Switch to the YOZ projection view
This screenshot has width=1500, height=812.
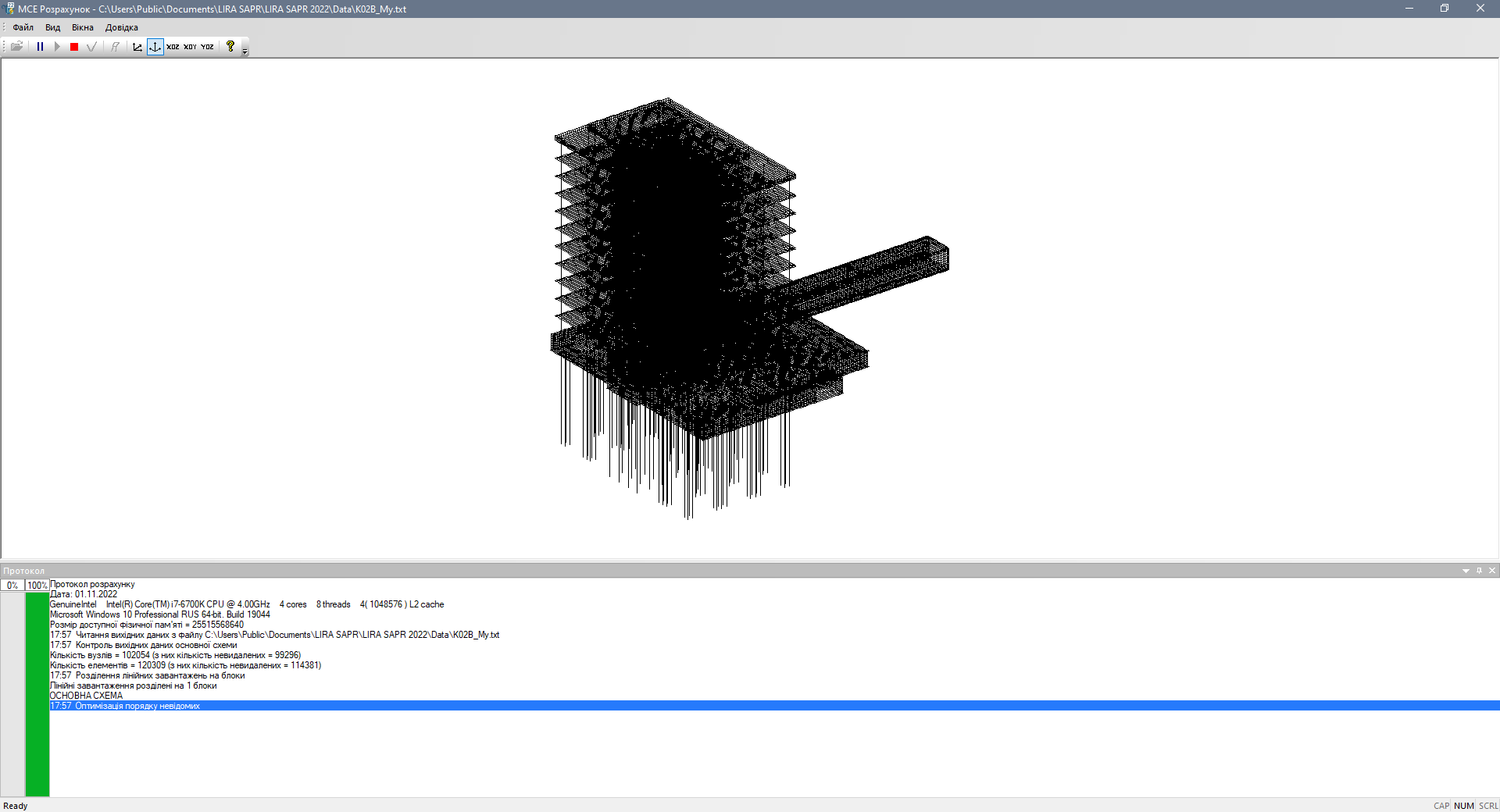(207, 47)
